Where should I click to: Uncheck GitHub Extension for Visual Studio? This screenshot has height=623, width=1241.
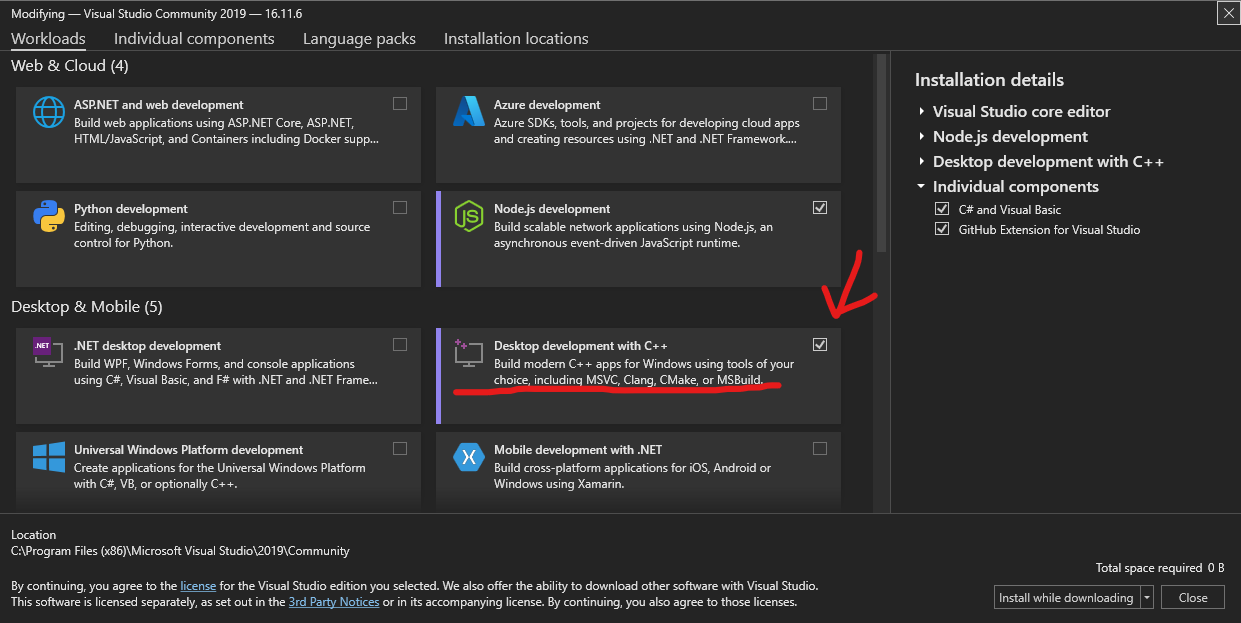[941, 229]
